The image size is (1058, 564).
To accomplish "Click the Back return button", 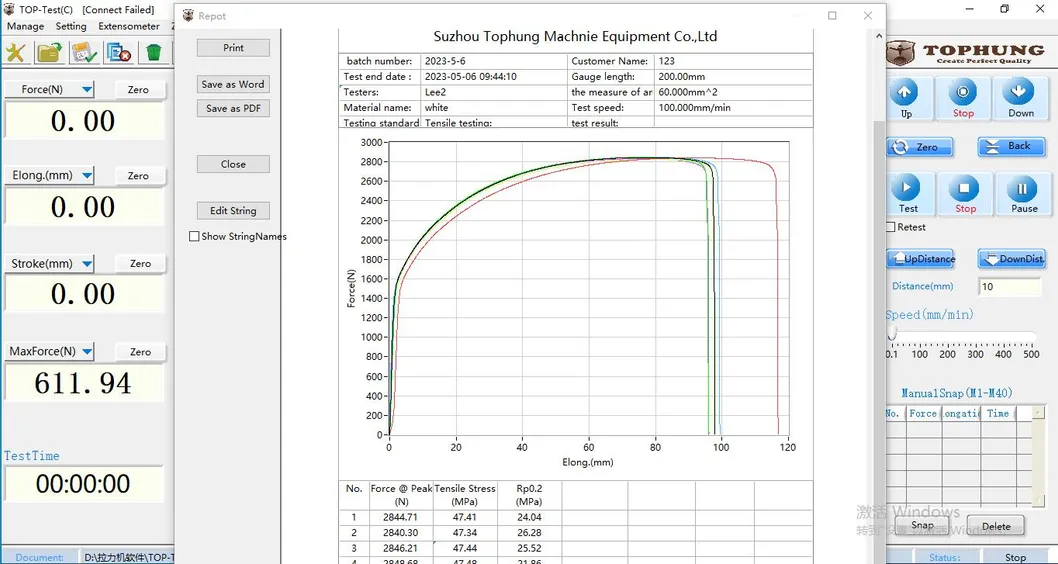I will (1011, 147).
